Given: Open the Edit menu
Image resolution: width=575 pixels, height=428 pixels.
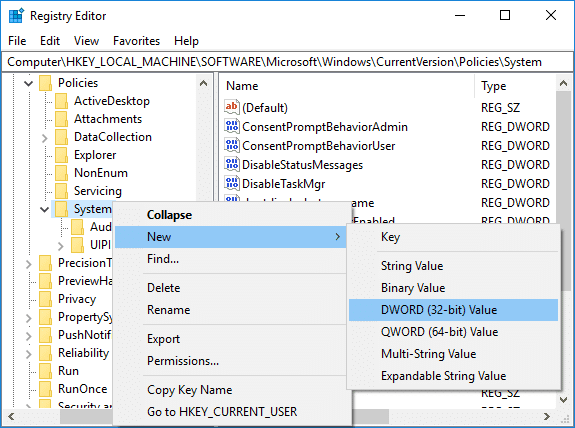Looking at the screenshot, I should 50,41.
